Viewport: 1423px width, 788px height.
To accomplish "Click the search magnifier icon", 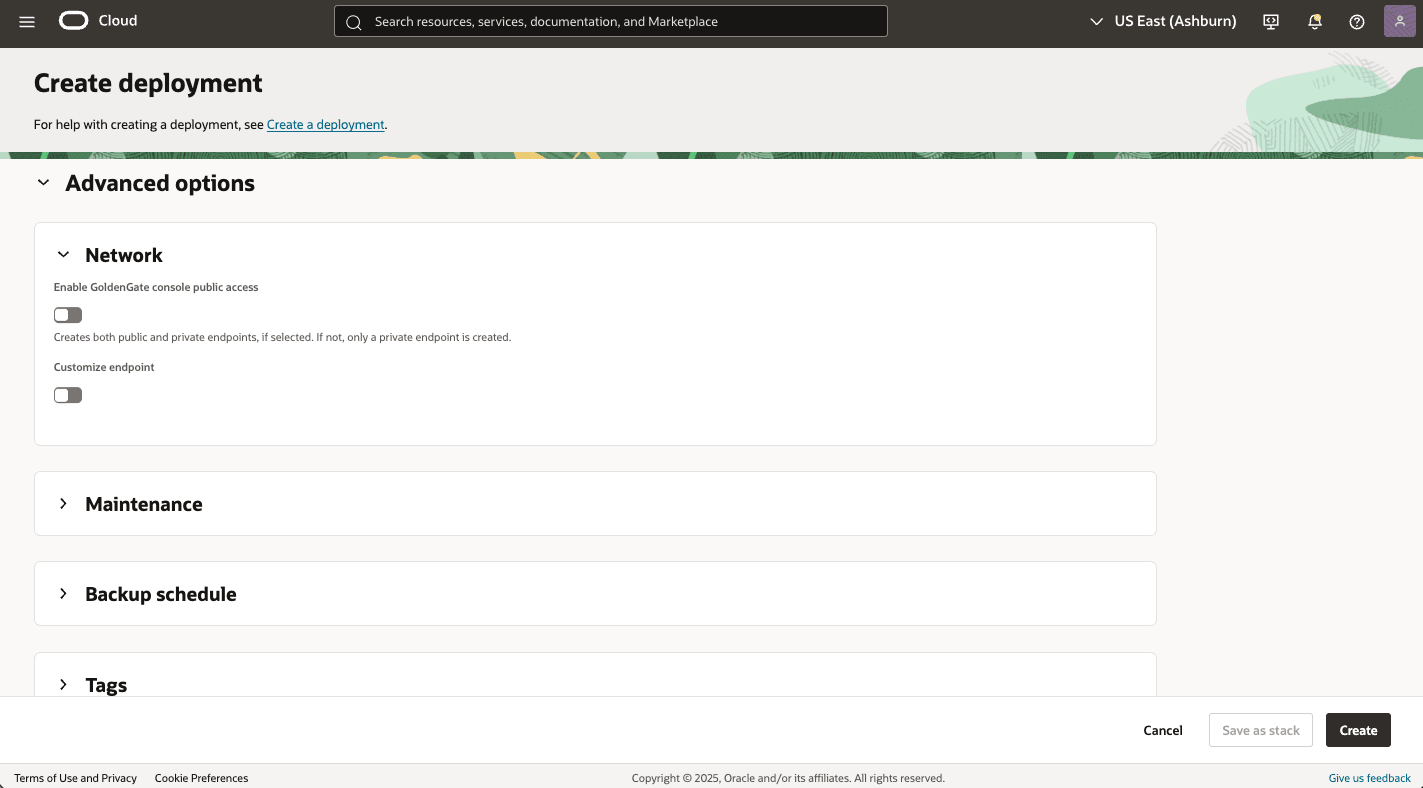I will (x=354, y=21).
